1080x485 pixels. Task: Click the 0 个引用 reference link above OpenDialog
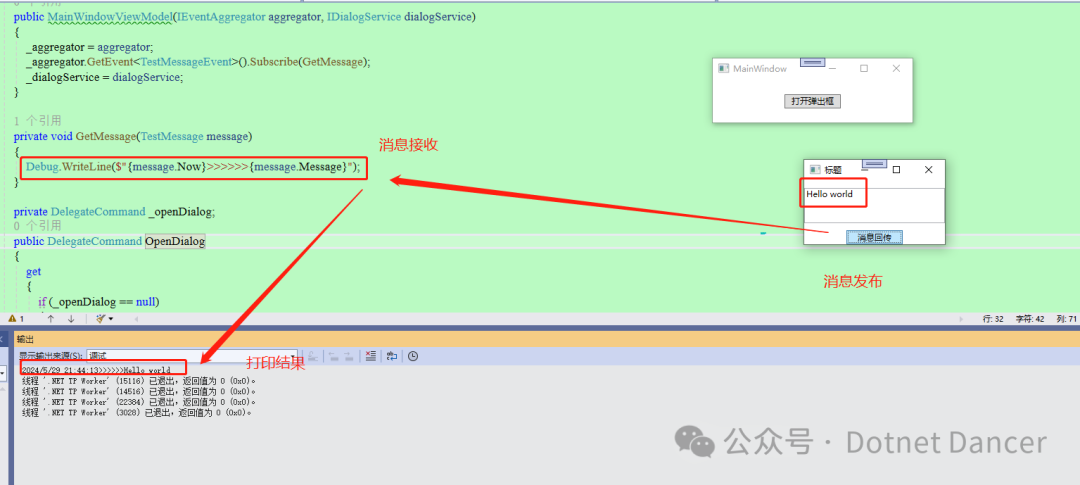[37, 226]
